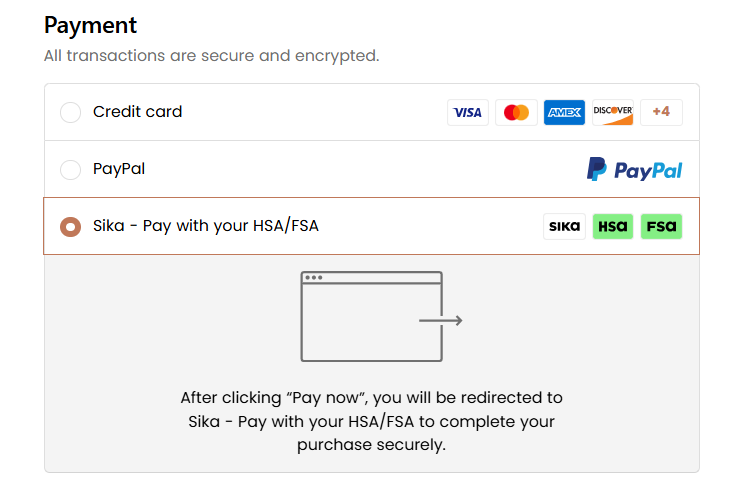The height and width of the screenshot is (495, 733).
Task: Expand the +4 more cards indicator
Action: [661, 112]
